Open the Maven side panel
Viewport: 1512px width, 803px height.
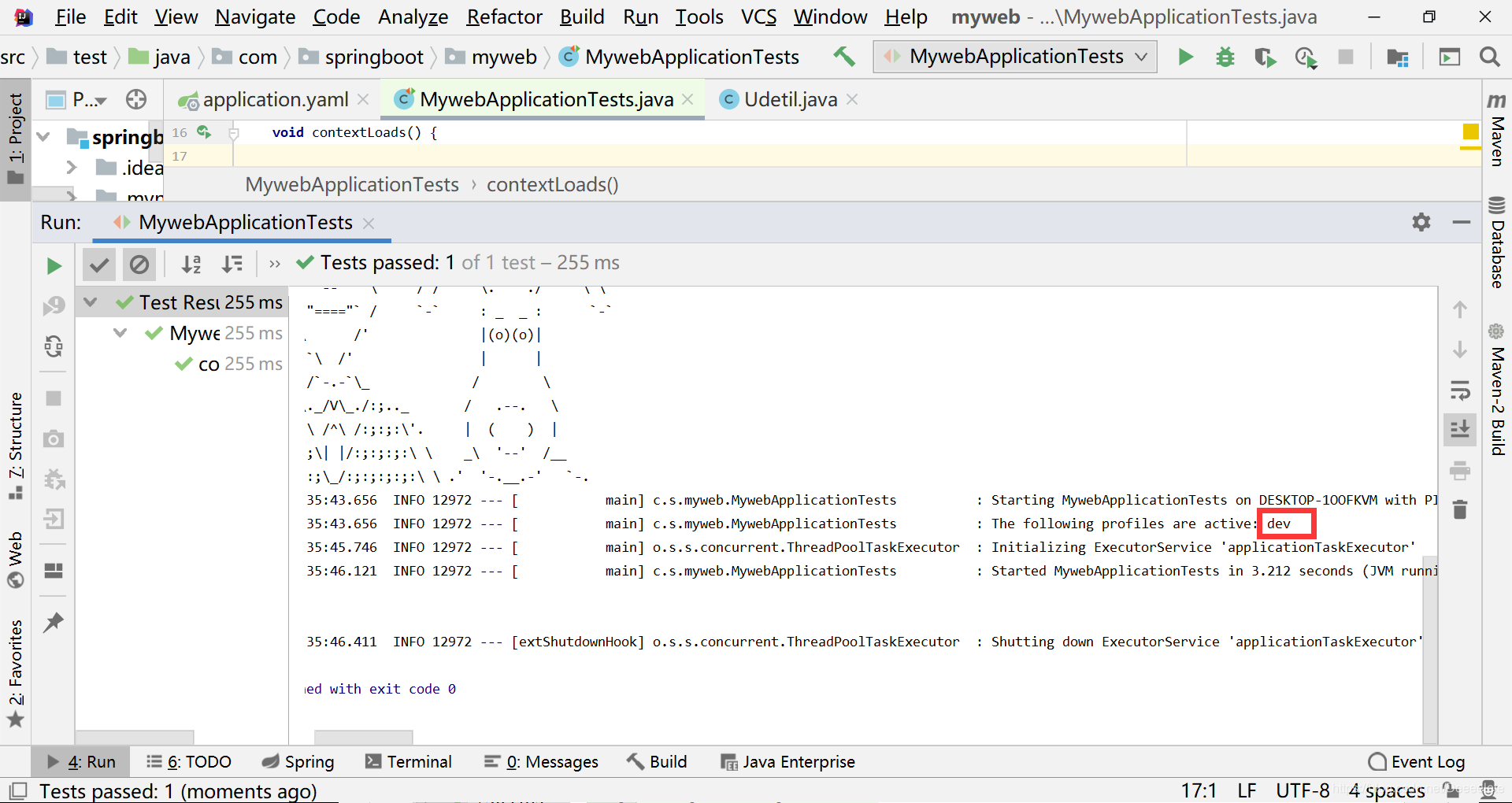pos(1496,129)
